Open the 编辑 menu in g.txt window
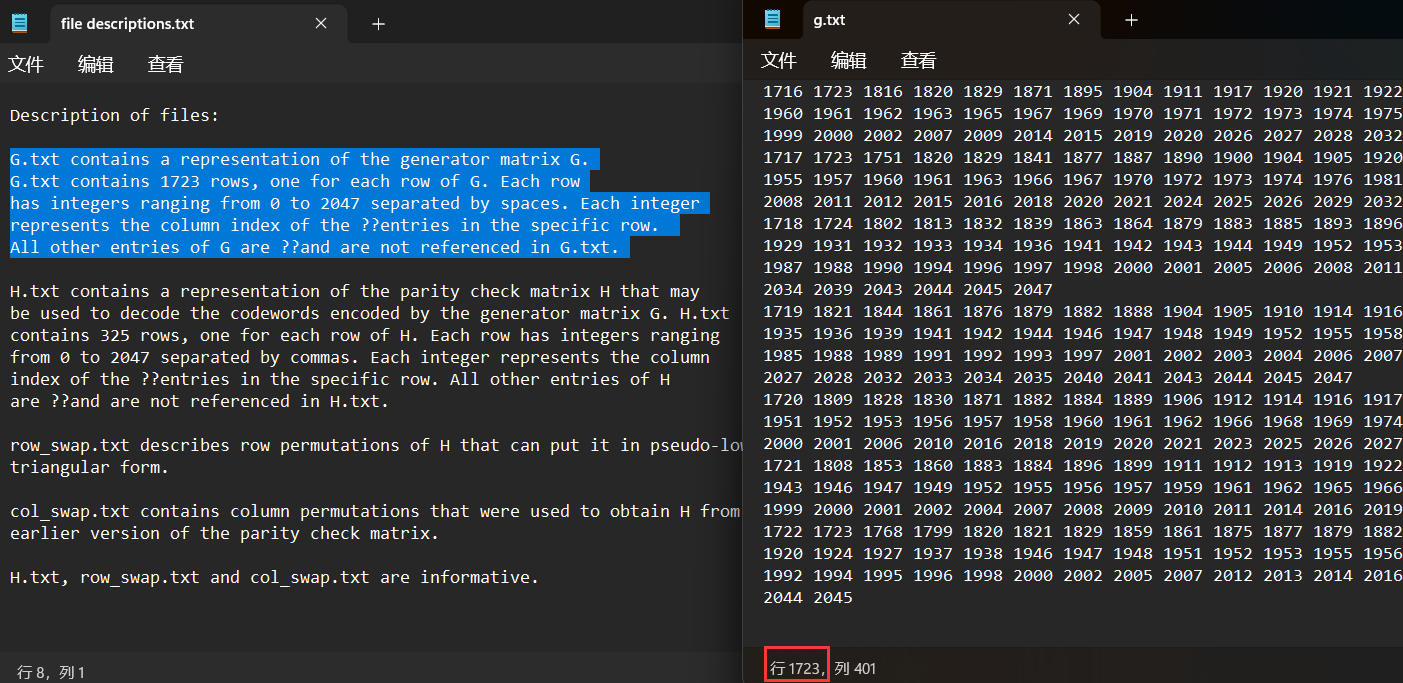This screenshot has width=1403, height=683. tap(849, 61)
